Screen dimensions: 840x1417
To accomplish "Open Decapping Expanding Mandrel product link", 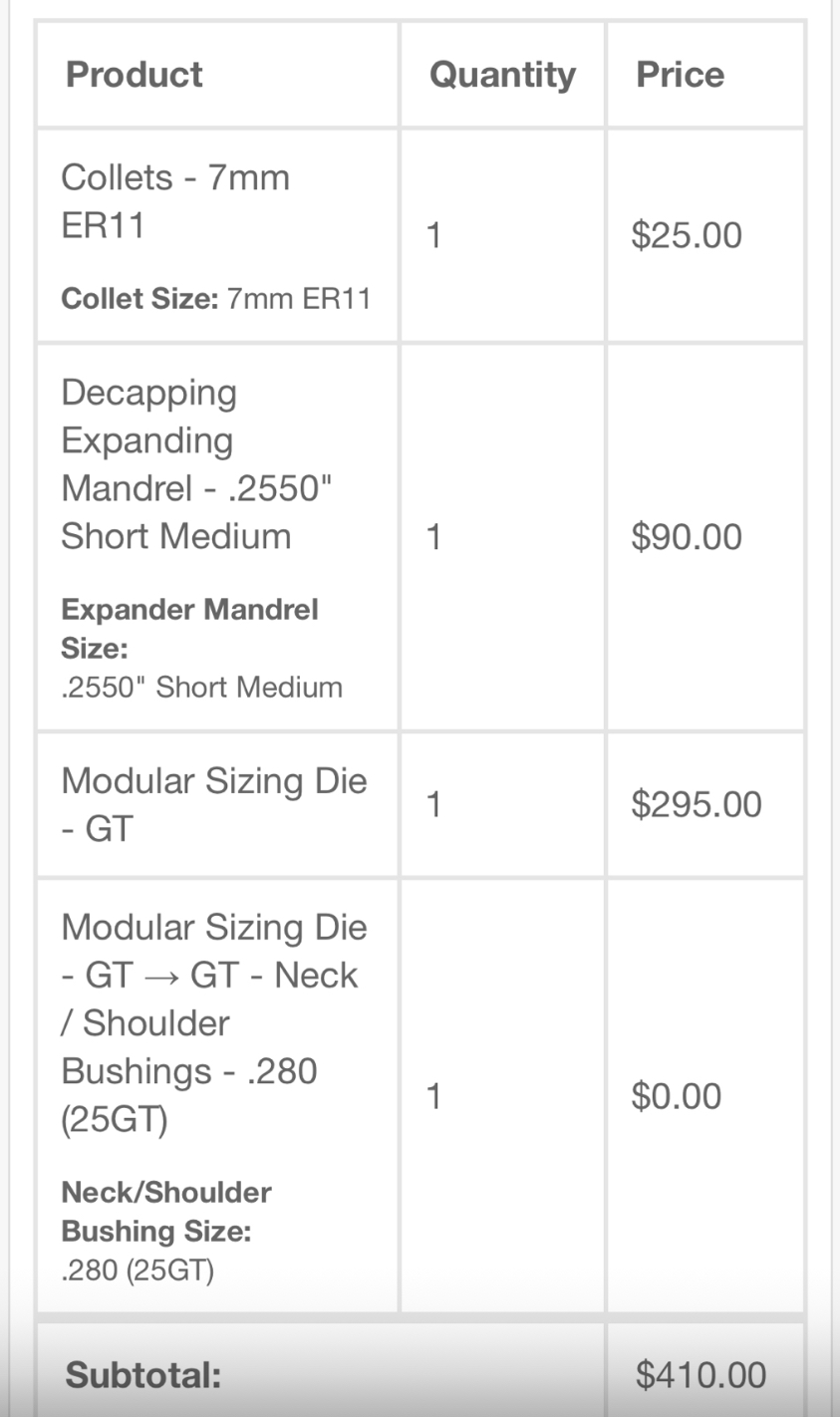I will pyautogui.click(x=197, y=464).
